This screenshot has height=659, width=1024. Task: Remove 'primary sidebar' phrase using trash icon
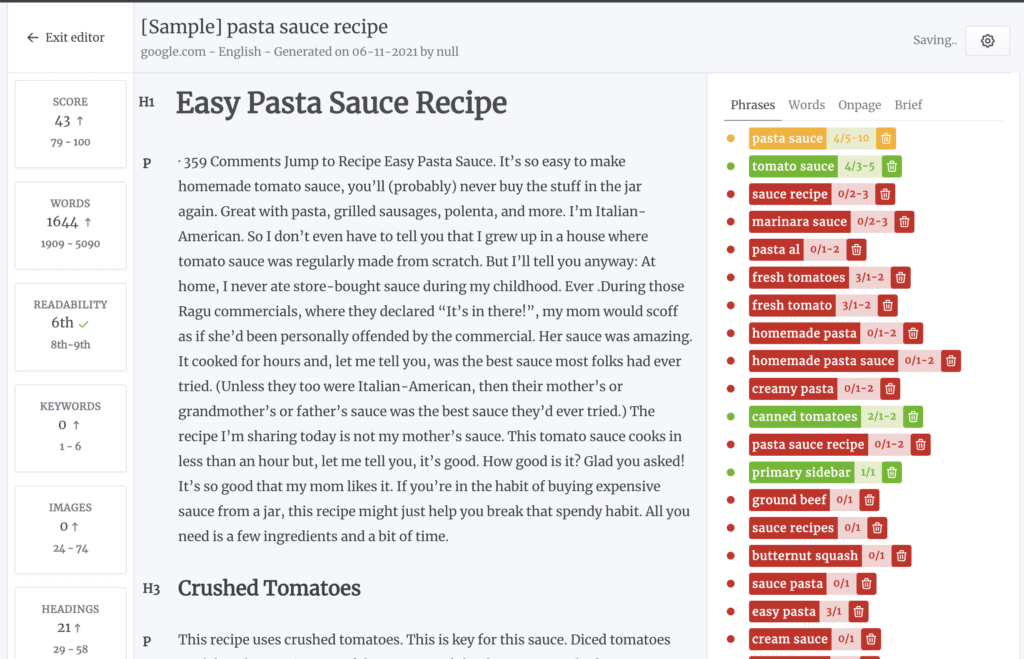click(x=893, y=473)
